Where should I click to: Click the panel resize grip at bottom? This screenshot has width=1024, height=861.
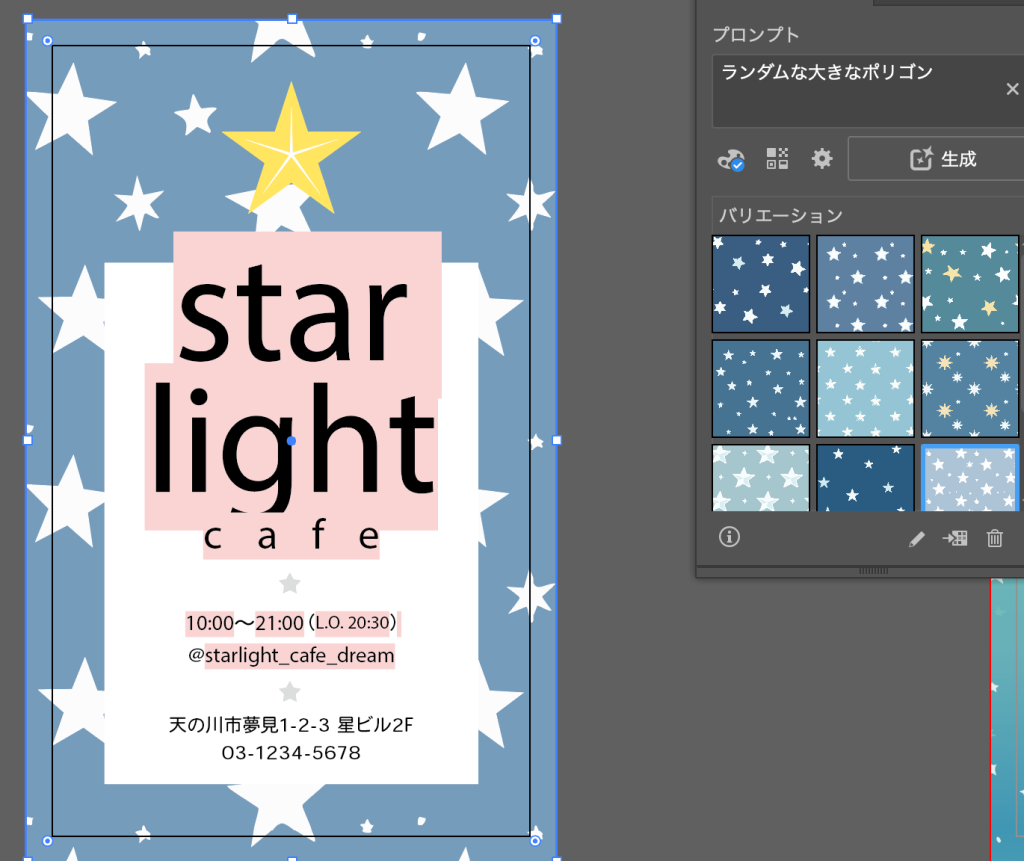(873, 571)
